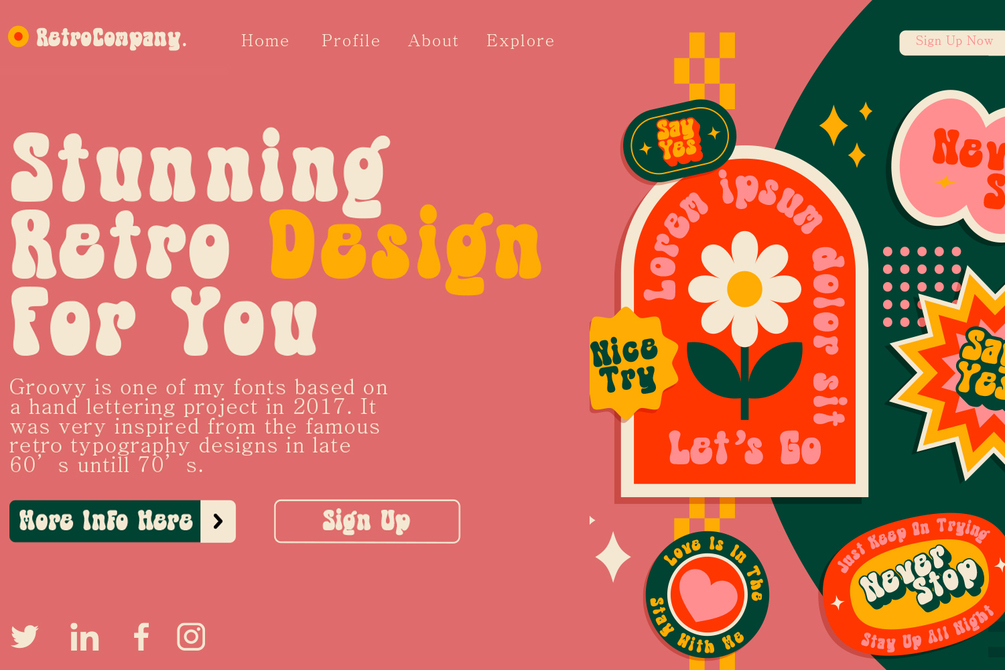Click the Twitter bird icon

[24, 637]
